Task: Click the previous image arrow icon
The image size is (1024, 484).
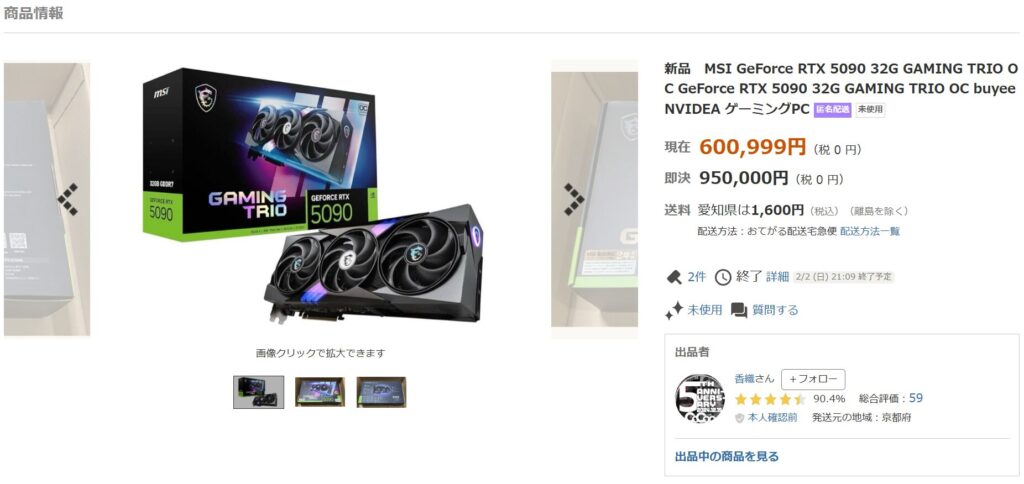Action: (x=68, y=199)
